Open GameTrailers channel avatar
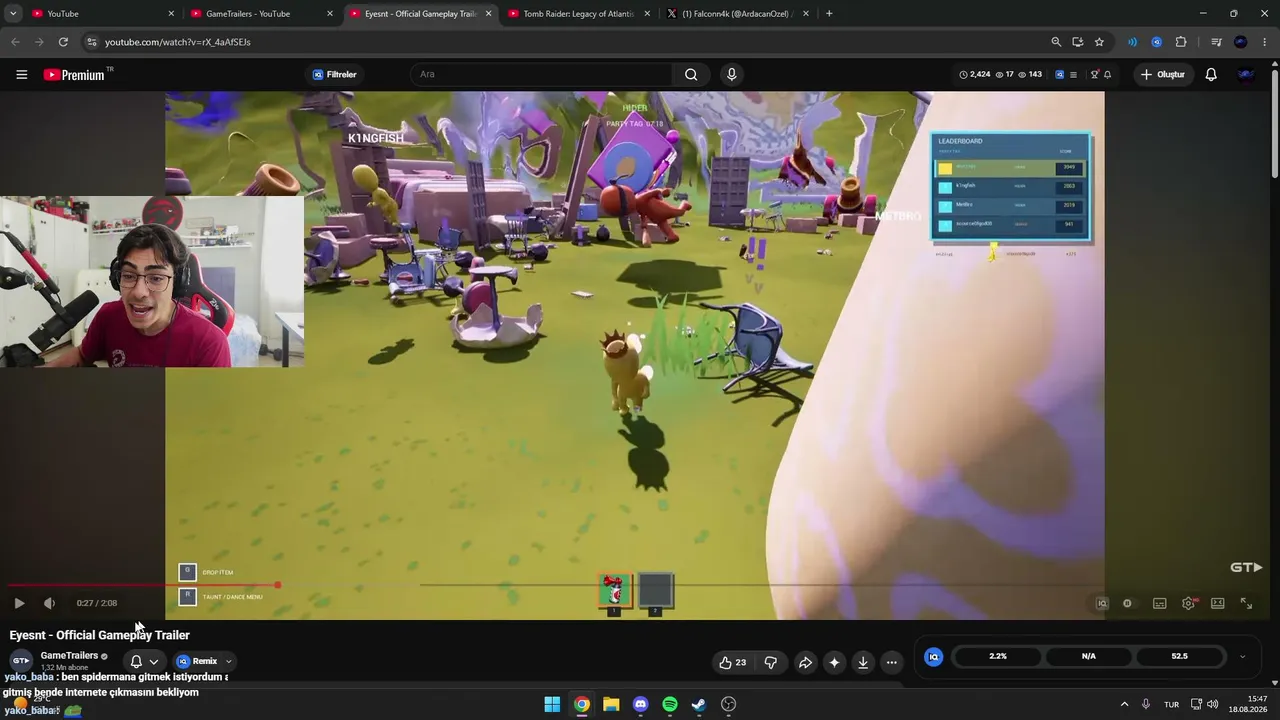Screen dimensions: 1280x720 20,661
